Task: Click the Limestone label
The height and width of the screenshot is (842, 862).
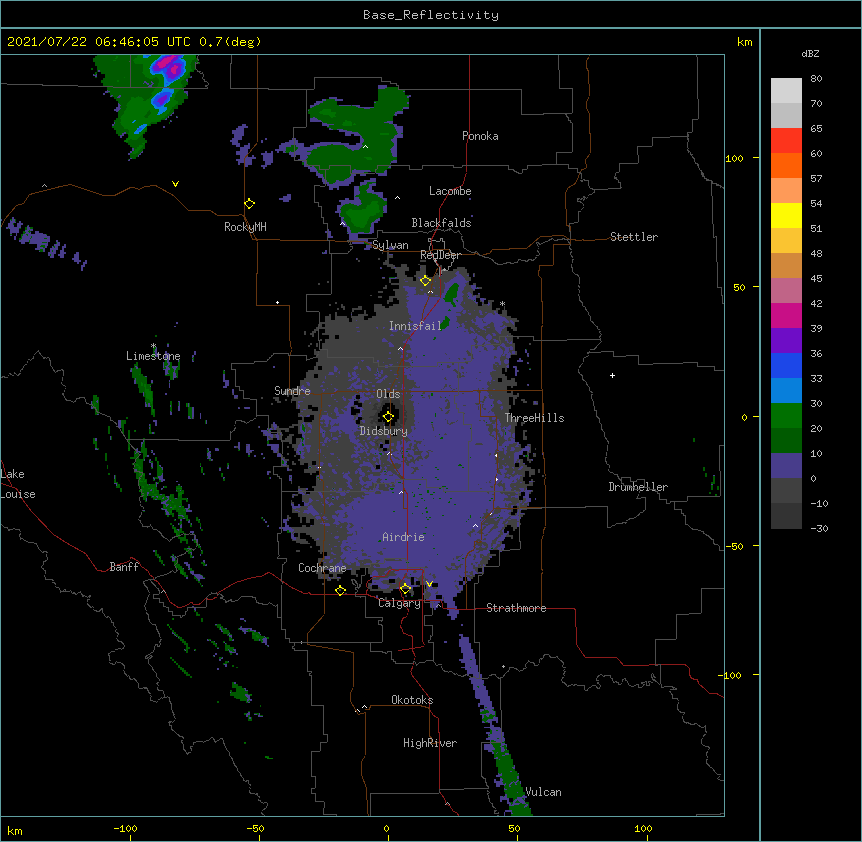Action: click(x=153, y=356)
